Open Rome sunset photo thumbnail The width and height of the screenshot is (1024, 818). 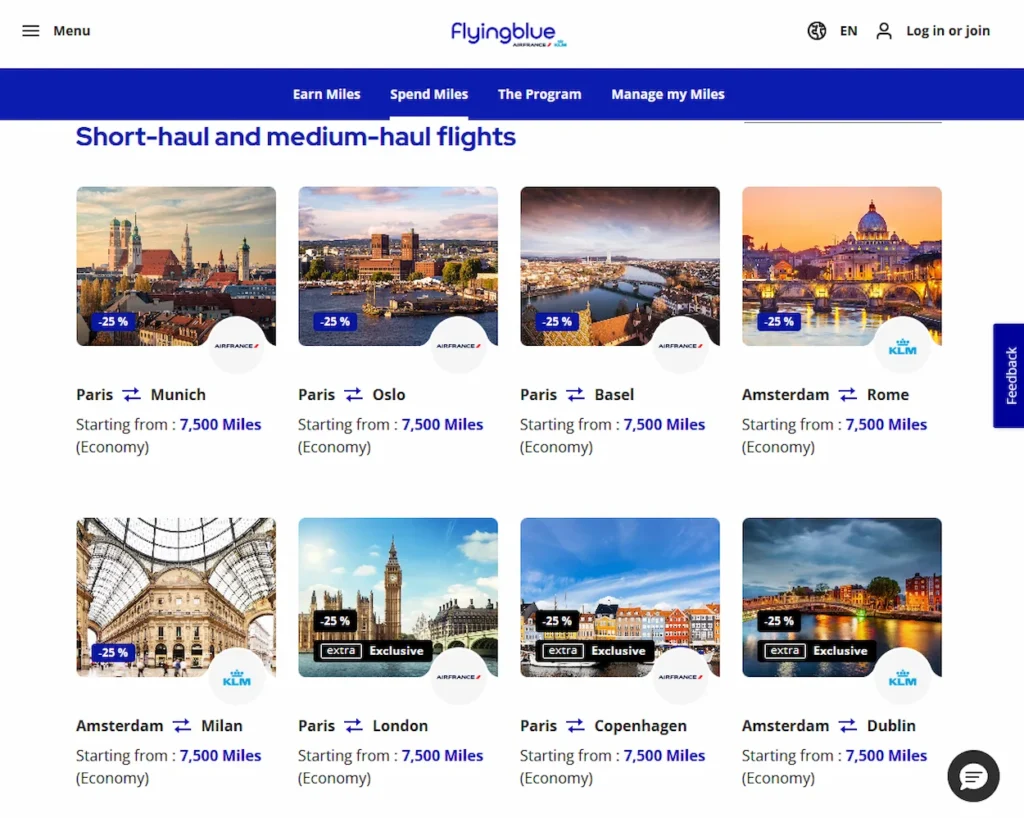click(842, 266)
